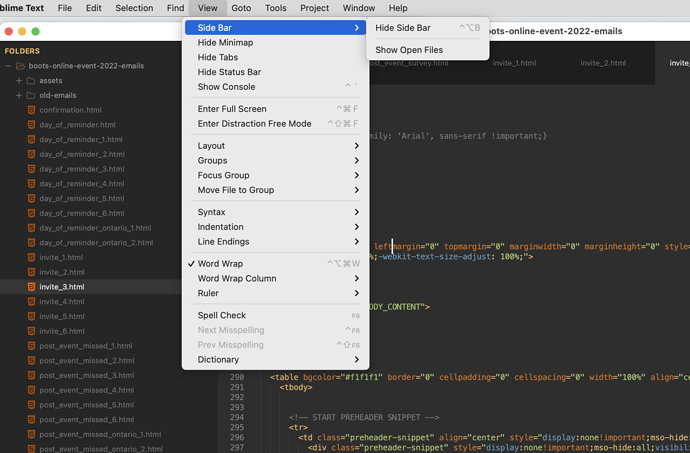Click the file icon beside confirmation.html
Screen dimensions: 690x453
(32, 110)
